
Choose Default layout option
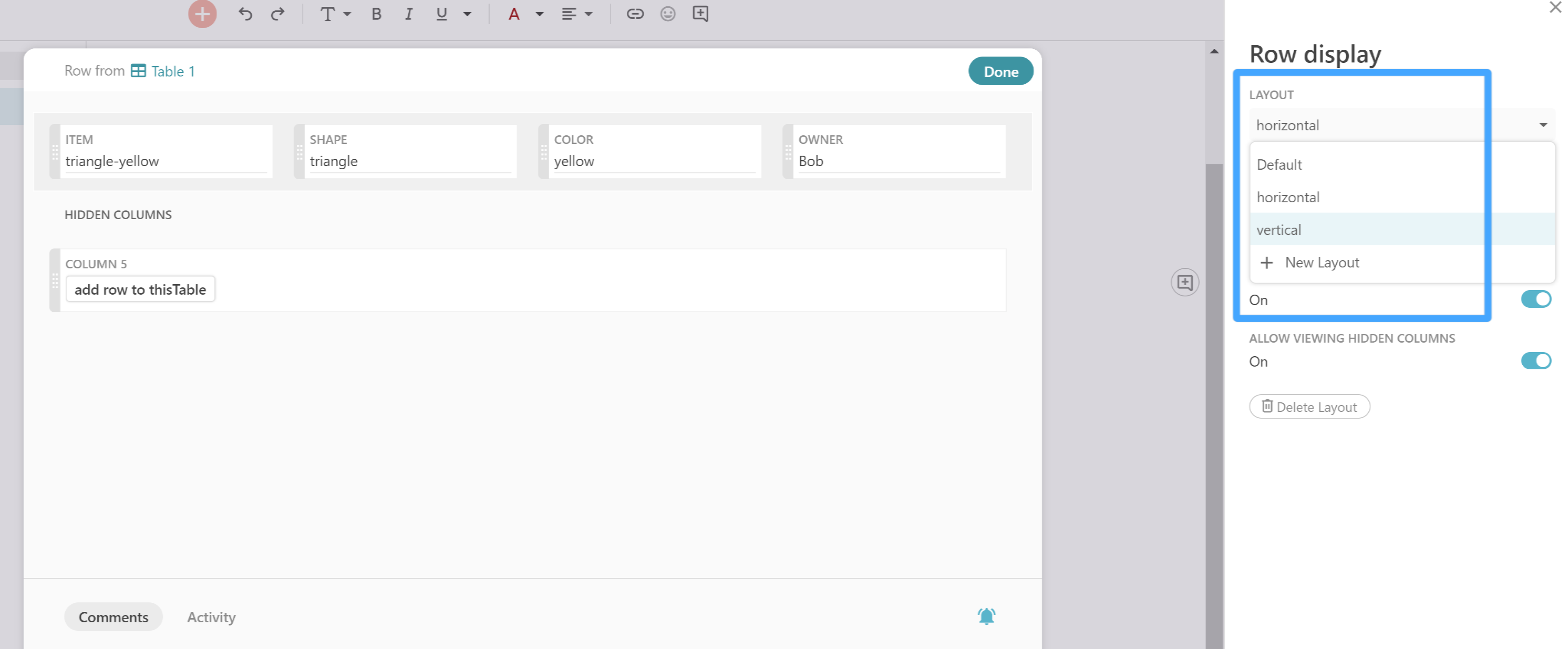point(1279,164)
